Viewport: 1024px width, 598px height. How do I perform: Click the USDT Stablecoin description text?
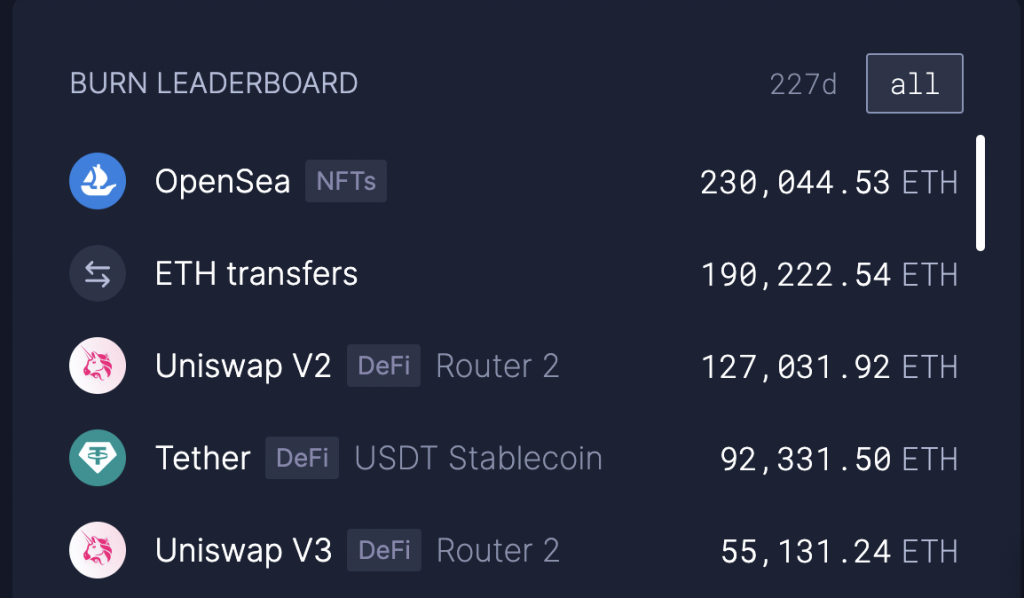tap(479, 458)
